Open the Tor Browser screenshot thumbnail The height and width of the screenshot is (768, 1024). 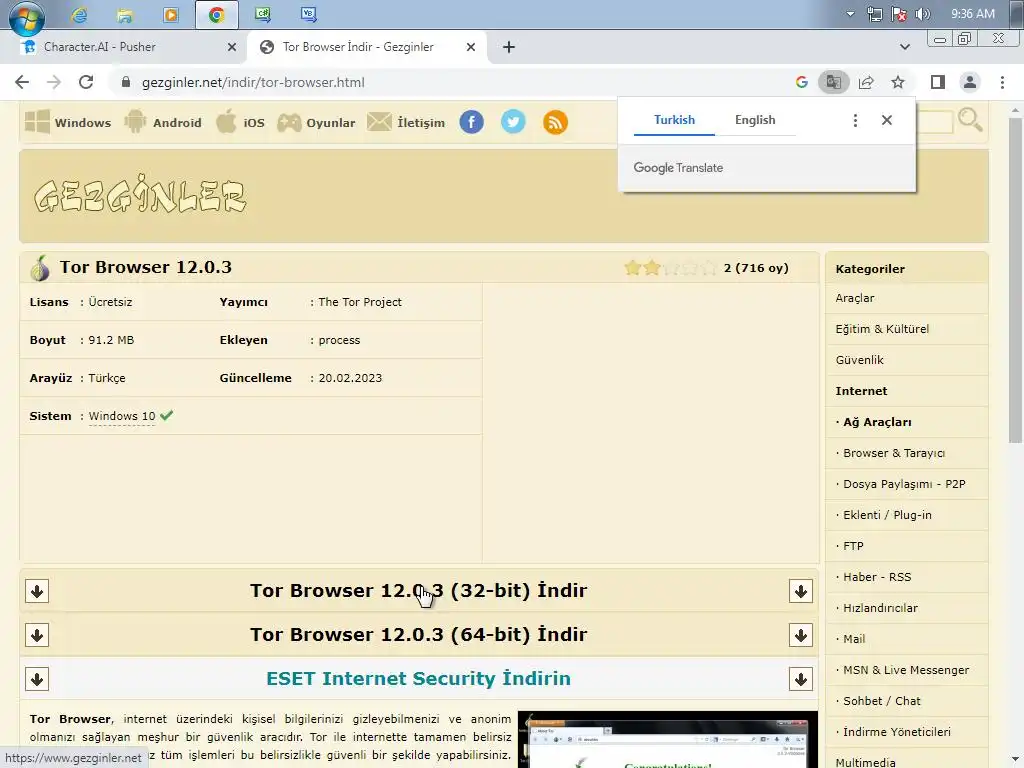point(667,739)
